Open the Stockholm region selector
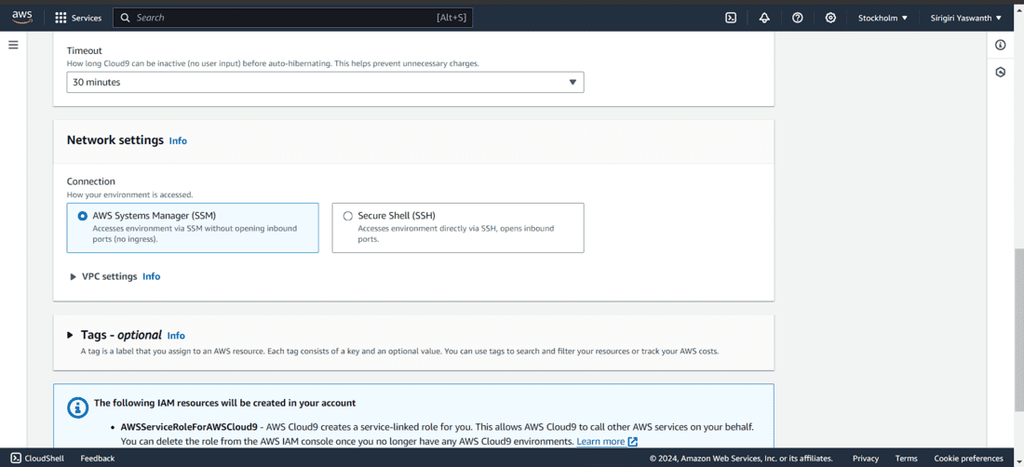 [882, 18]
